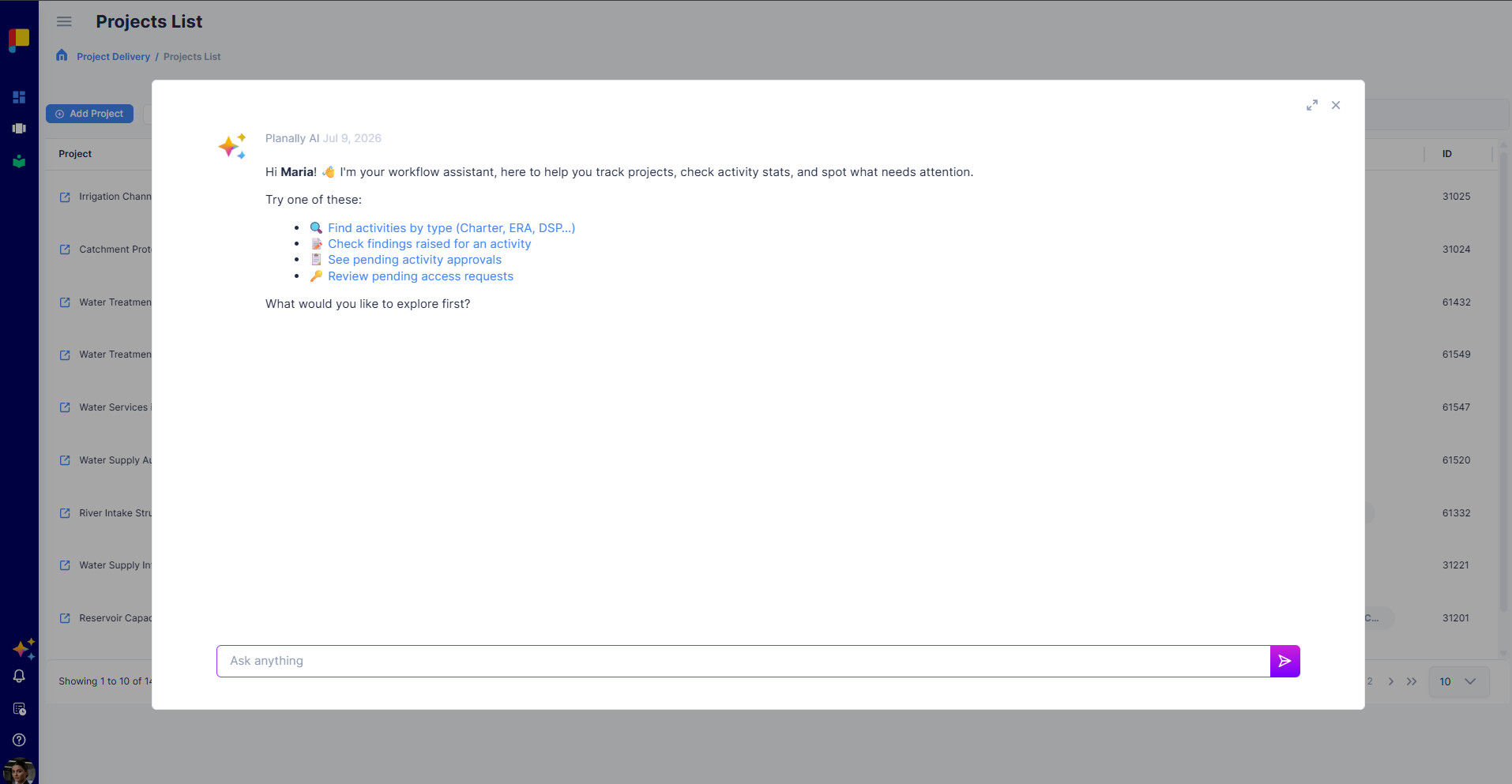This screenshot has width=1512, height=784.
Task: Jump to last page double arrow
Action: click(x=1412, y=681)
